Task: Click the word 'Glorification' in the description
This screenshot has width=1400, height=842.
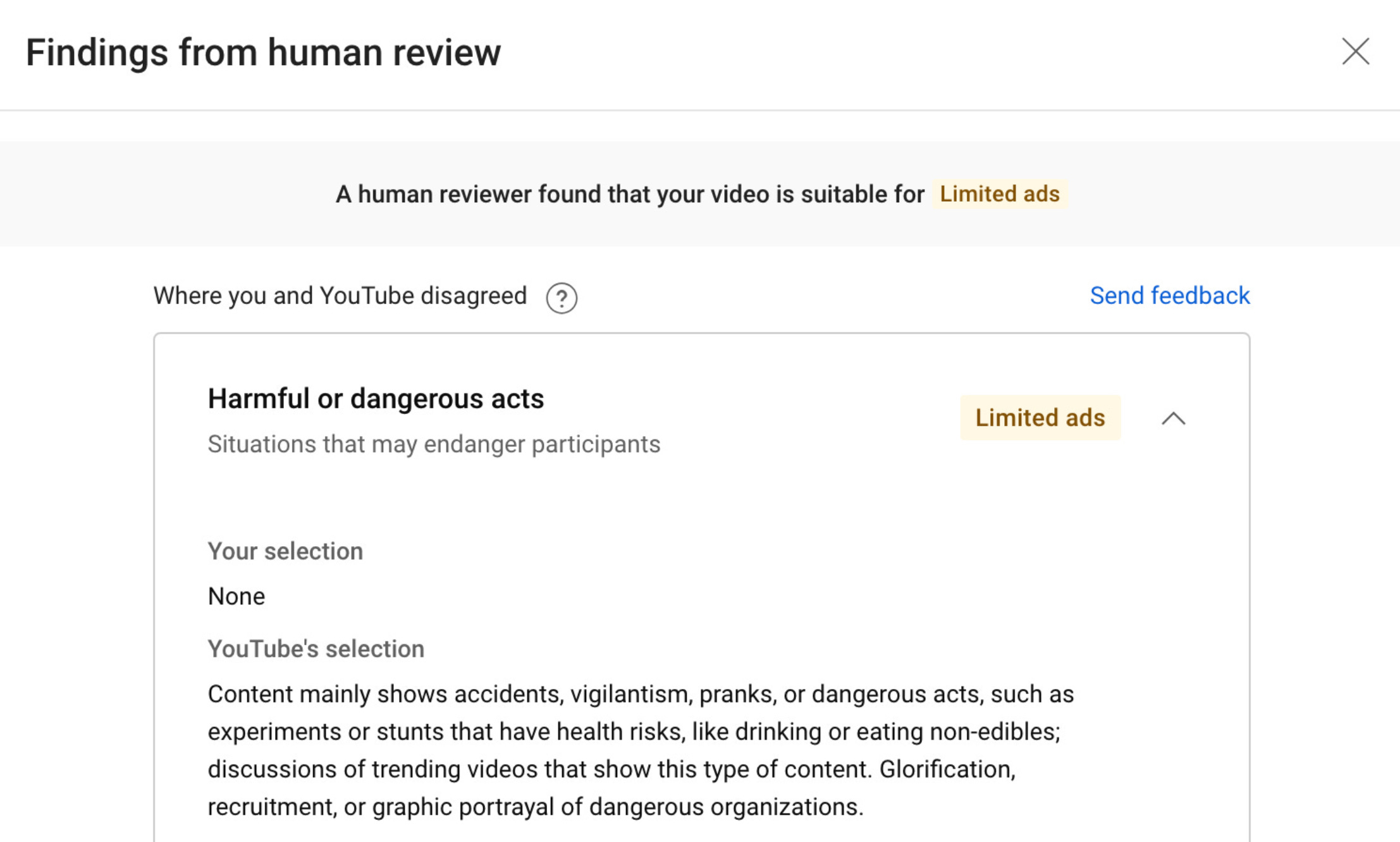Action: point(947,770)
